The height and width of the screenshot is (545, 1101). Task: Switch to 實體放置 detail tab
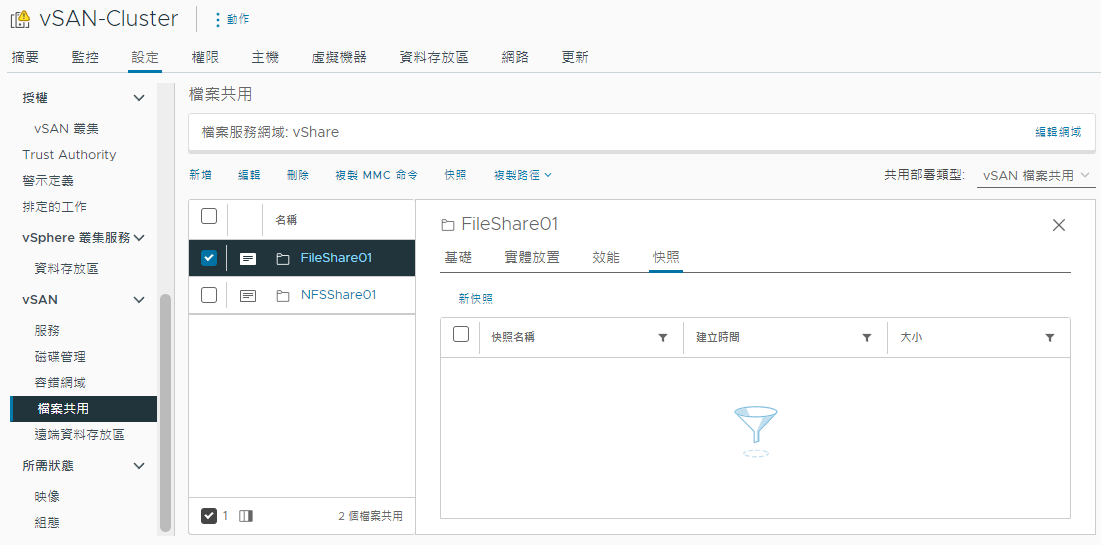532,257
